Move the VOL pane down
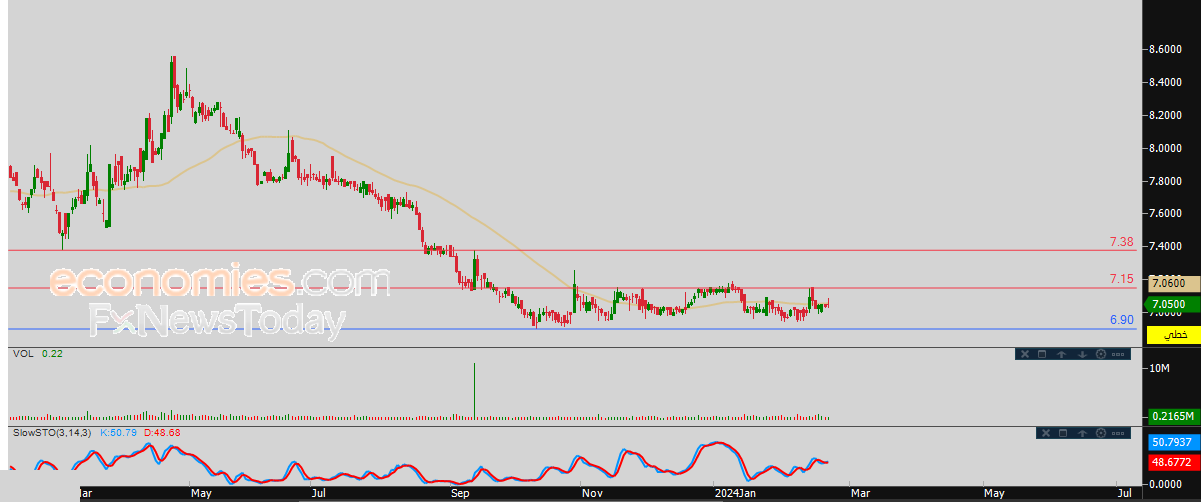This screenshot has width=1201, height=502. coord(1082,354)
